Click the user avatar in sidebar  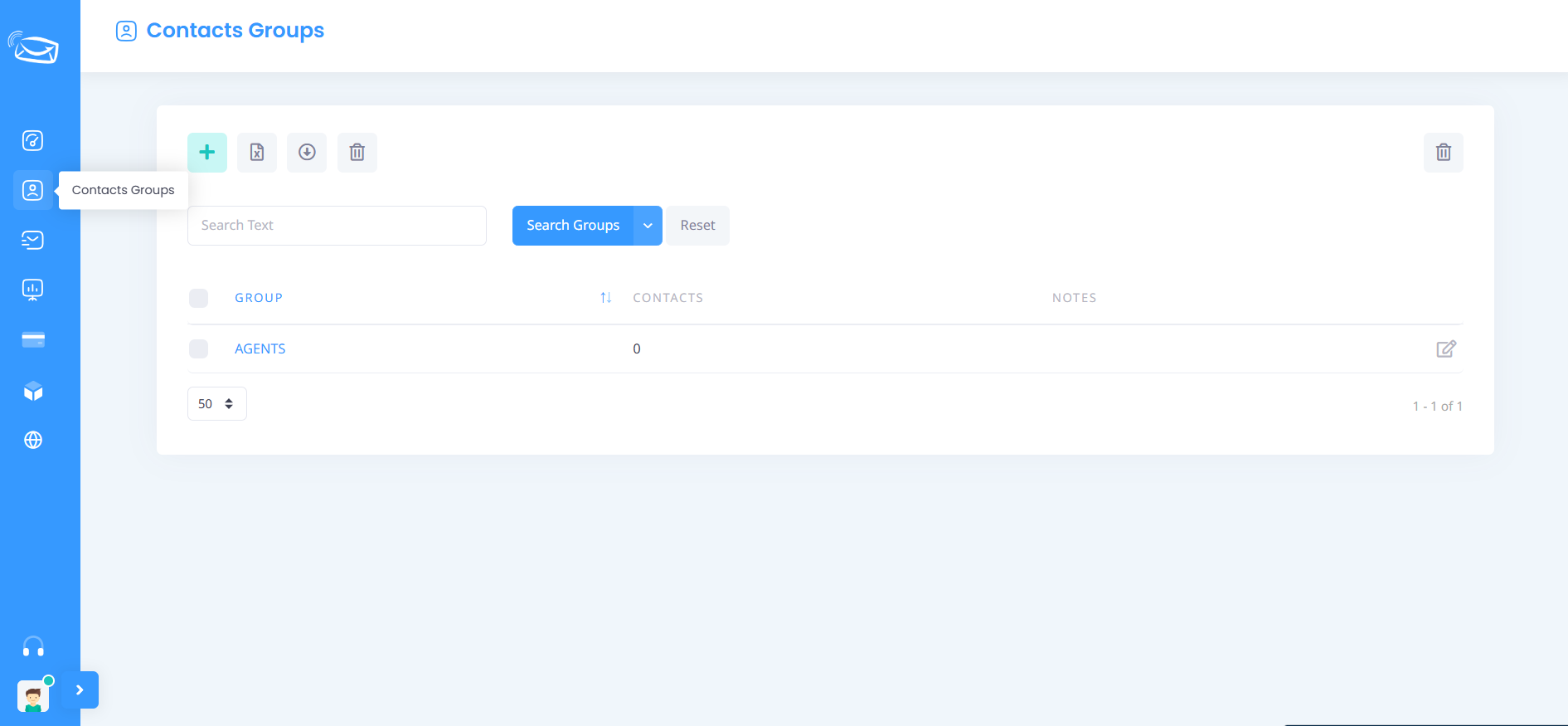[x=33, y=696]
